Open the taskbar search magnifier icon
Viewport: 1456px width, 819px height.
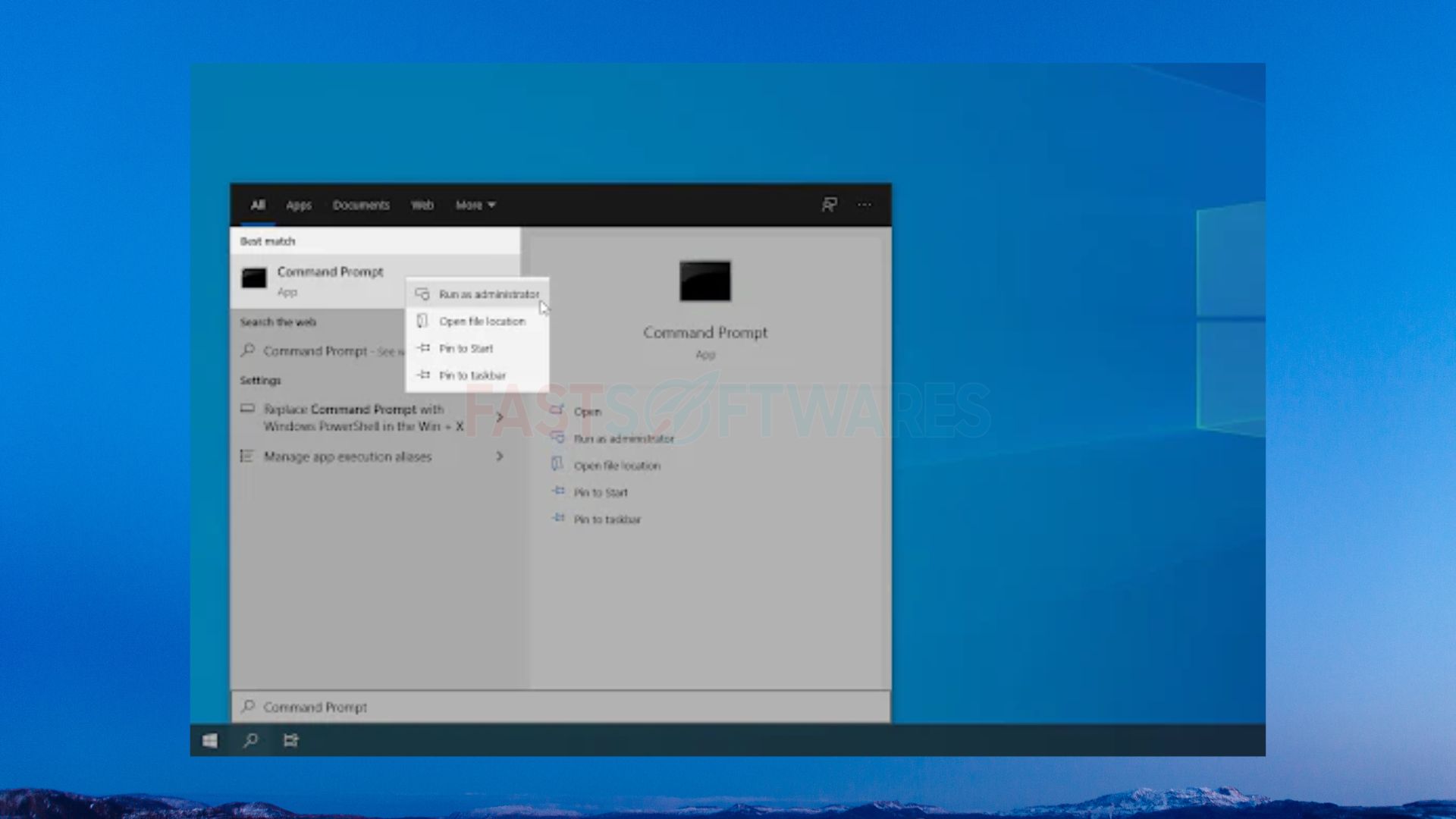click(250, 740)
